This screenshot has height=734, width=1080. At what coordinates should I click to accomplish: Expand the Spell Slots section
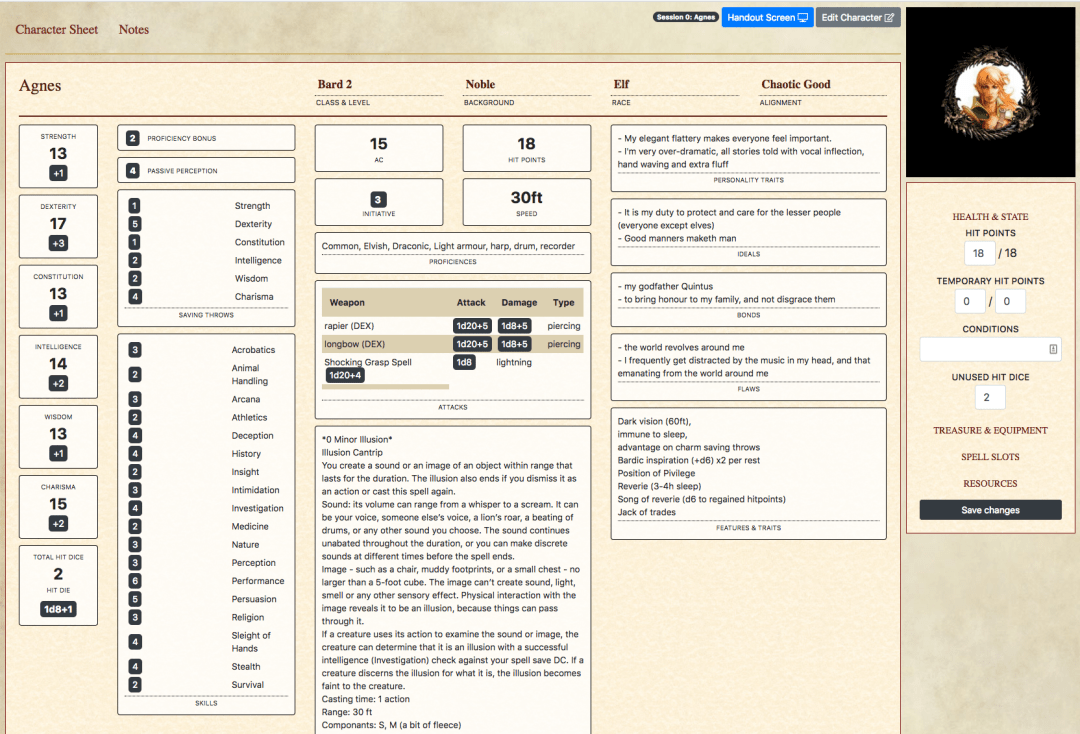(990, 457)
